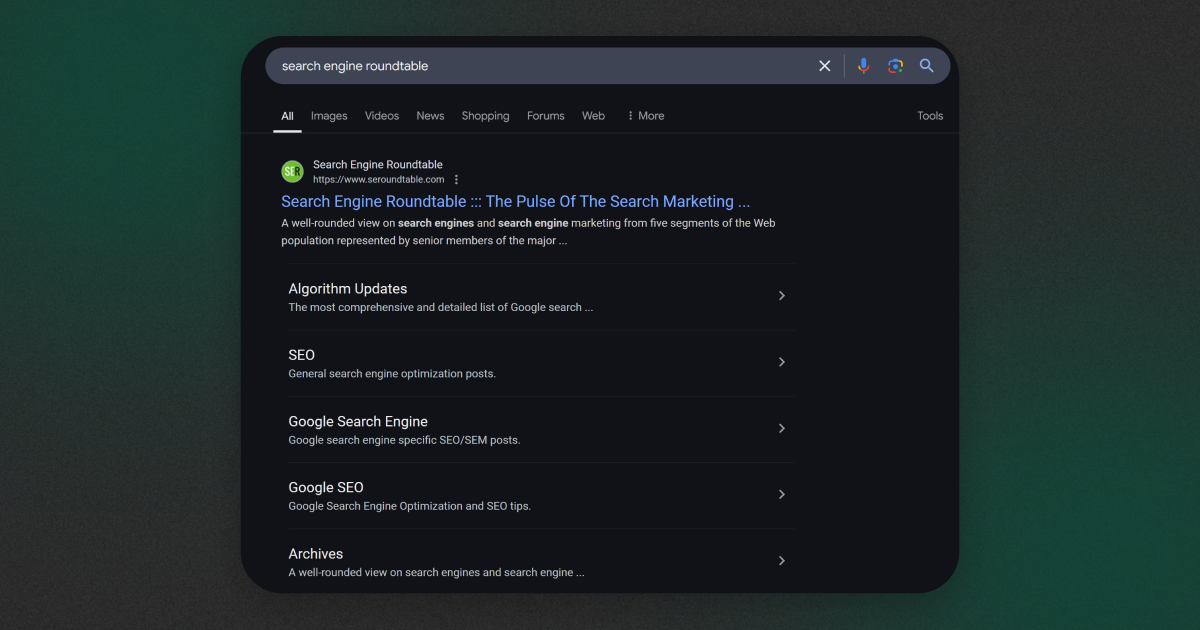Click the magnifying glass search icon

(x=927, y=66)
